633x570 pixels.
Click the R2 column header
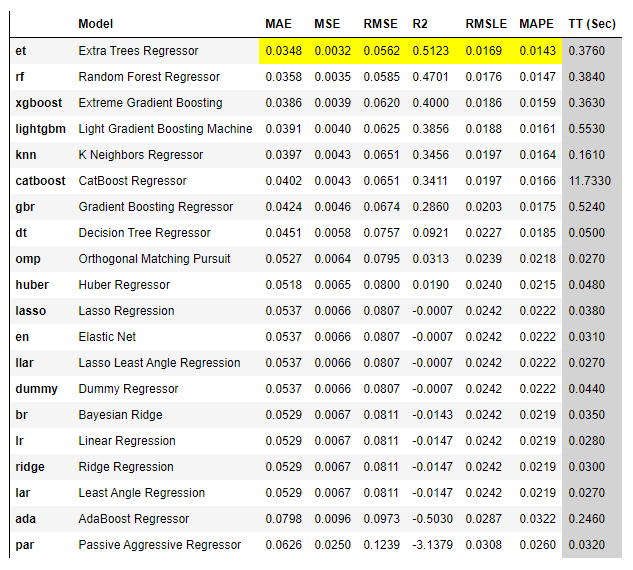tap(420, 24)
